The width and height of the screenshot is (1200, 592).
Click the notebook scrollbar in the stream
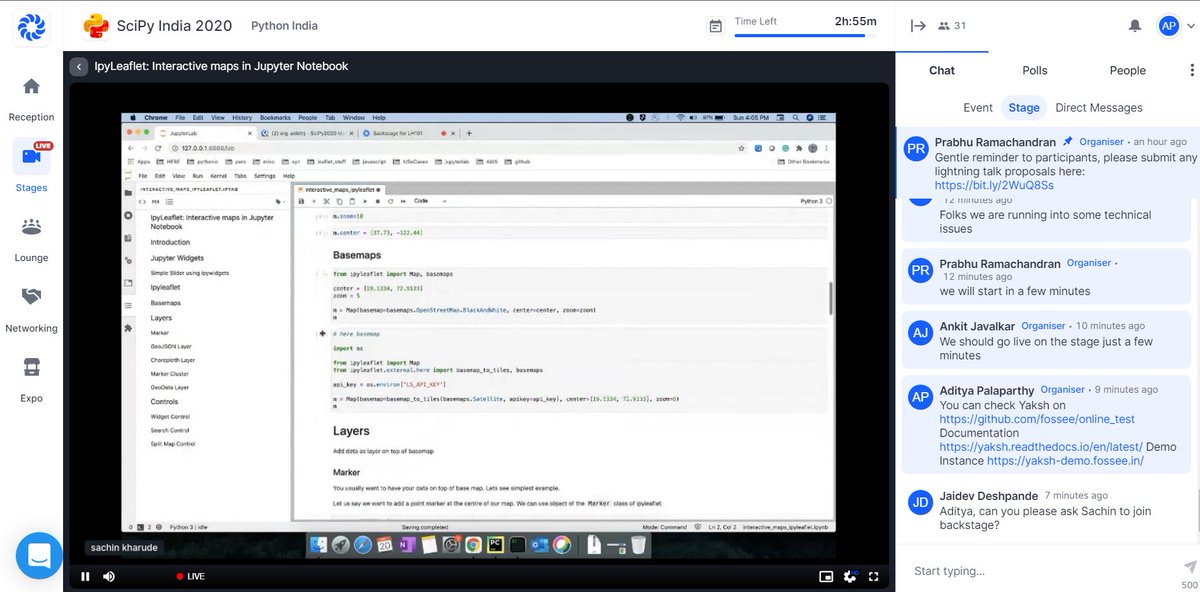(x=831, y=298)
